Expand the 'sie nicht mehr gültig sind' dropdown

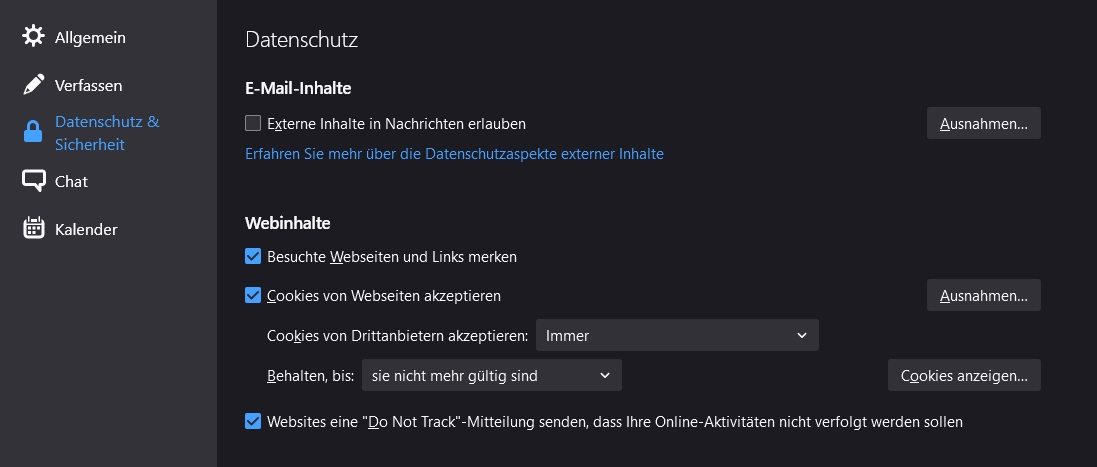click(491, 376)
